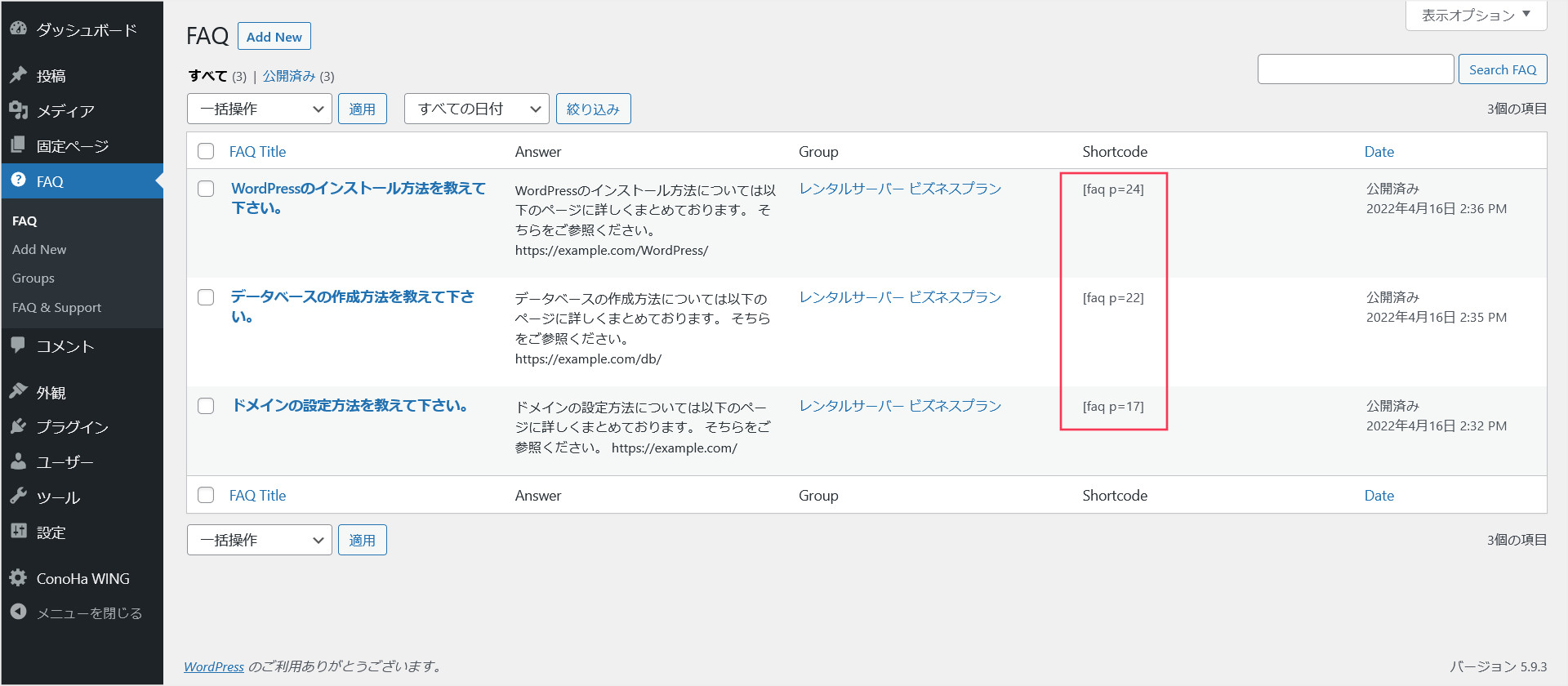The image size is (1568, 686).
Task: Click the comment bubble icon for コメント
Action: click(x=19, y=345)
